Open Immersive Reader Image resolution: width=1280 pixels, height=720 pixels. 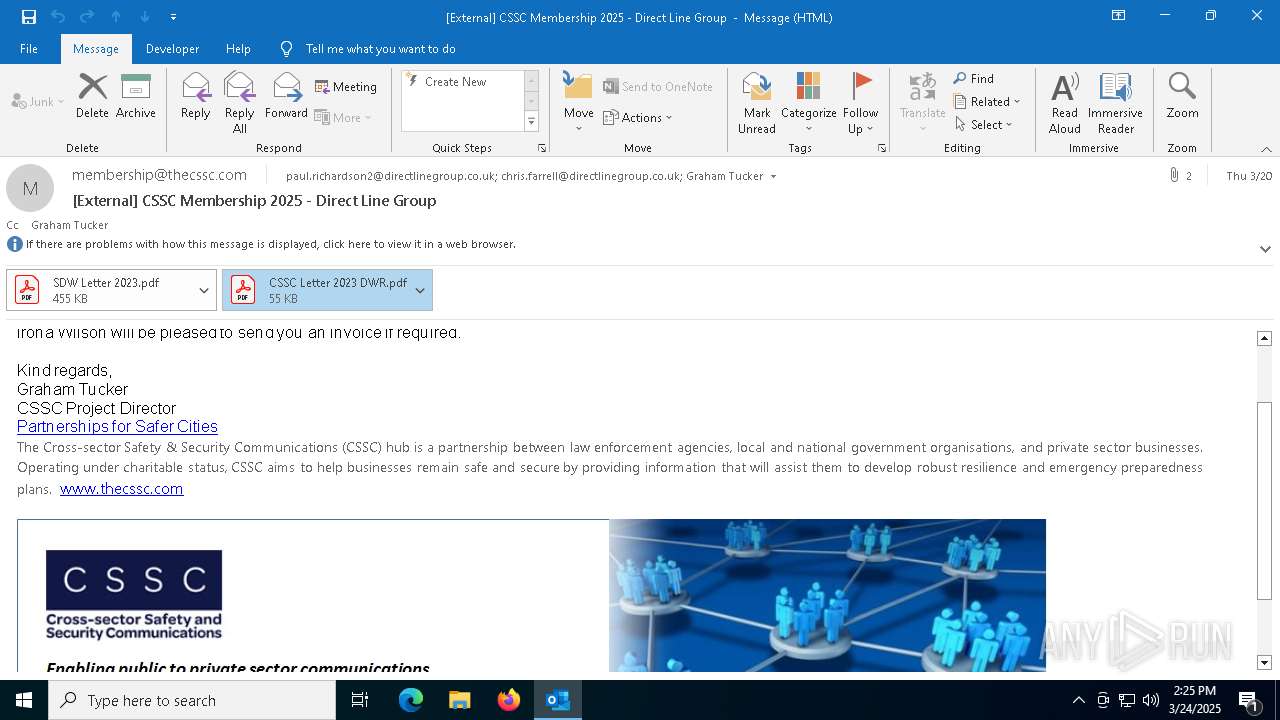coord(1115,103)
